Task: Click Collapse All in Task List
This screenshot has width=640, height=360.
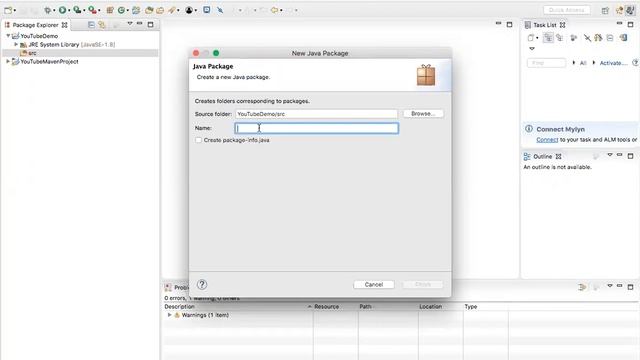Action: 610,38
